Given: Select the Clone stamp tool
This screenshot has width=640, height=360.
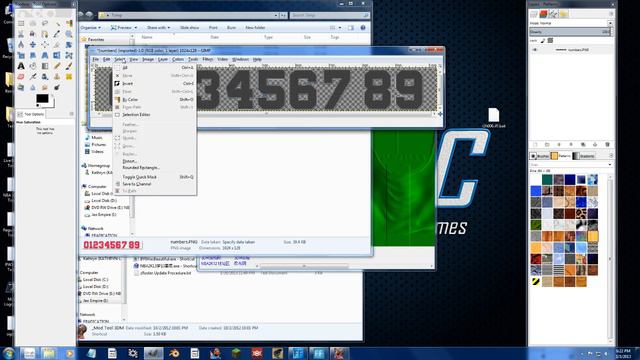Looking at the screenshot, I should pyautogui.click(x=57, y=76).
